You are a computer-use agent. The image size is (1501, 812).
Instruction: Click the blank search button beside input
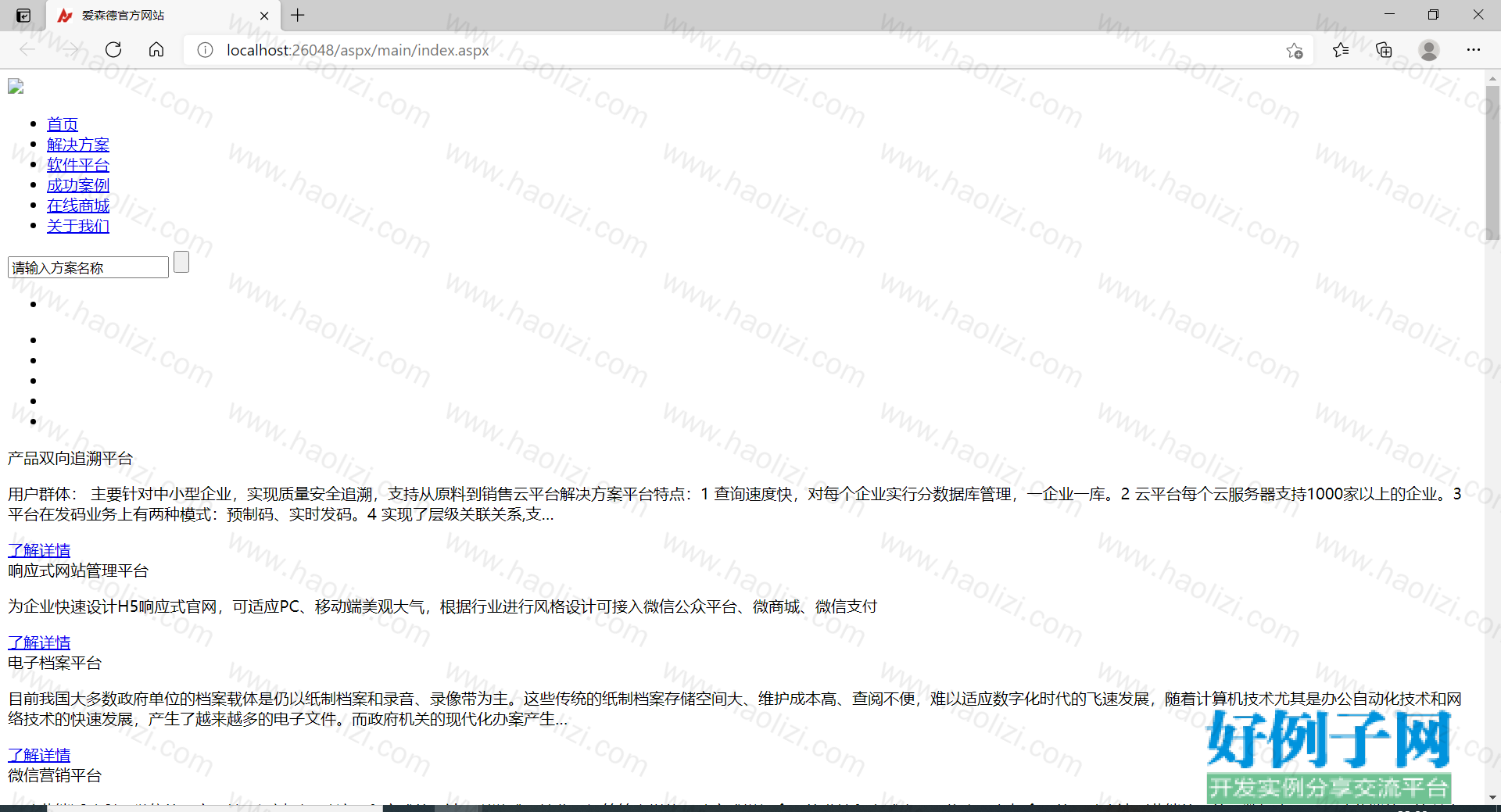pyautogui.click(x=181, y=262)
